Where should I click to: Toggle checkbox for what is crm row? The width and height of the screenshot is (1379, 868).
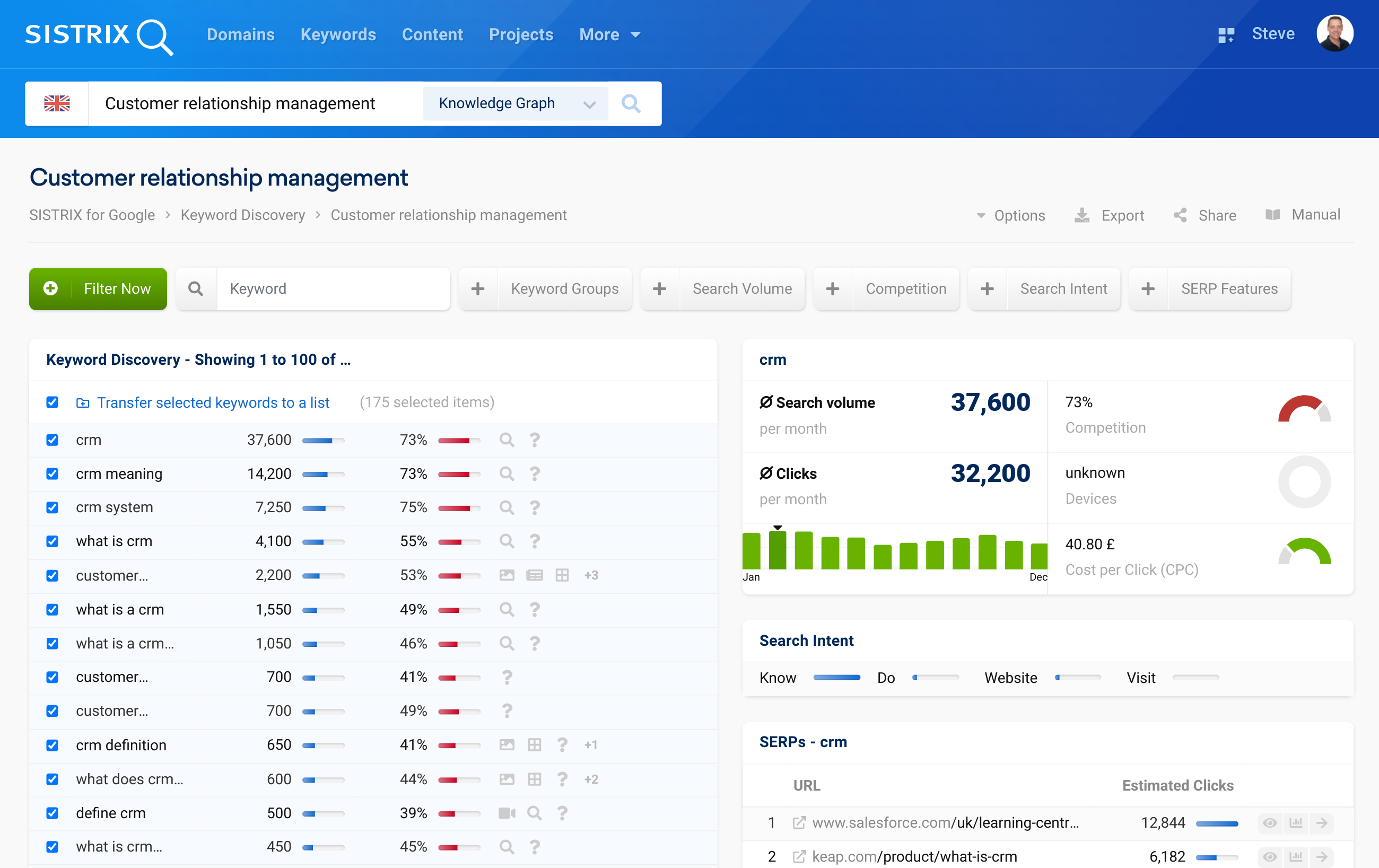click(x=52, y=541)
